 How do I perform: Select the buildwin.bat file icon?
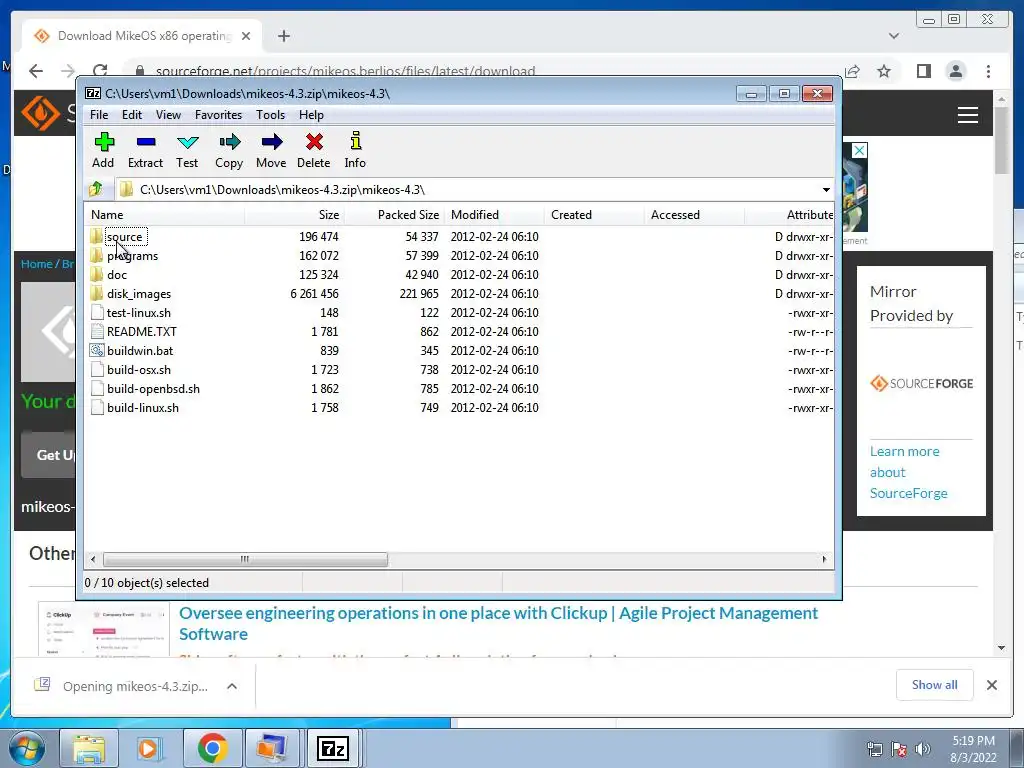[97, 351]
